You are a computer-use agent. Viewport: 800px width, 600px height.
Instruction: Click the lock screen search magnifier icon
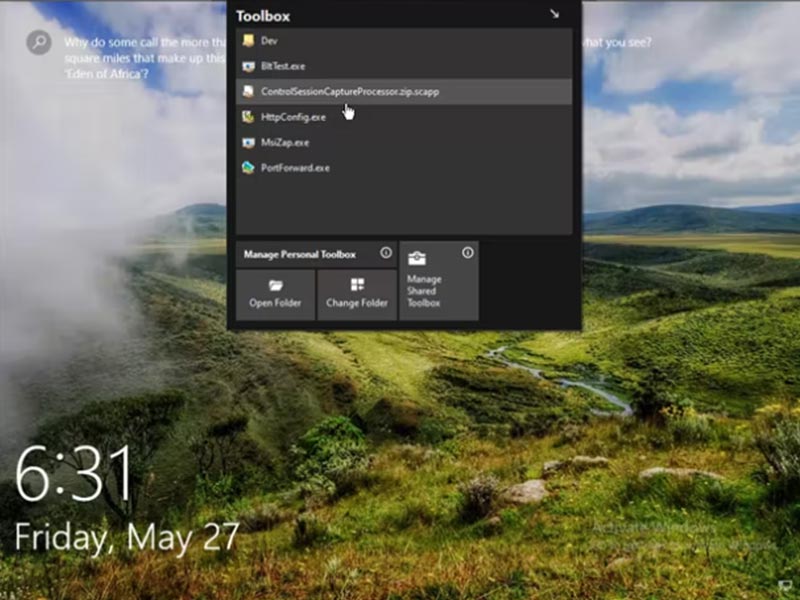pos(39,42)
